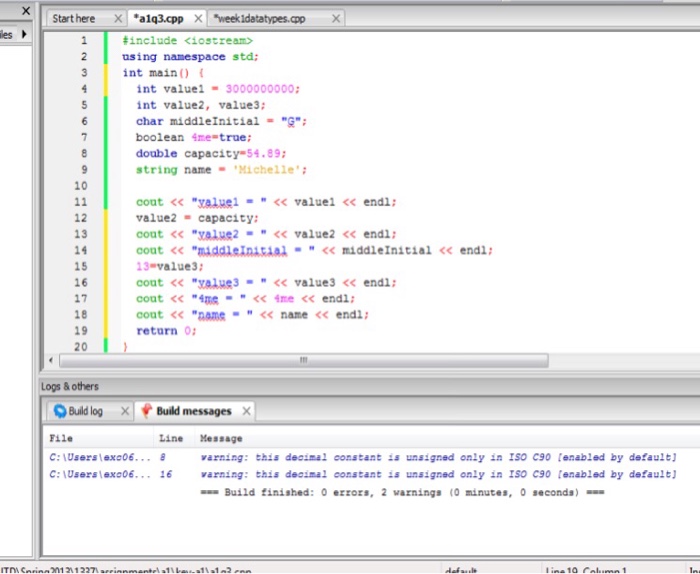
Task: Click the value 3000000000 on line 4
Action: tap(260, 89)
